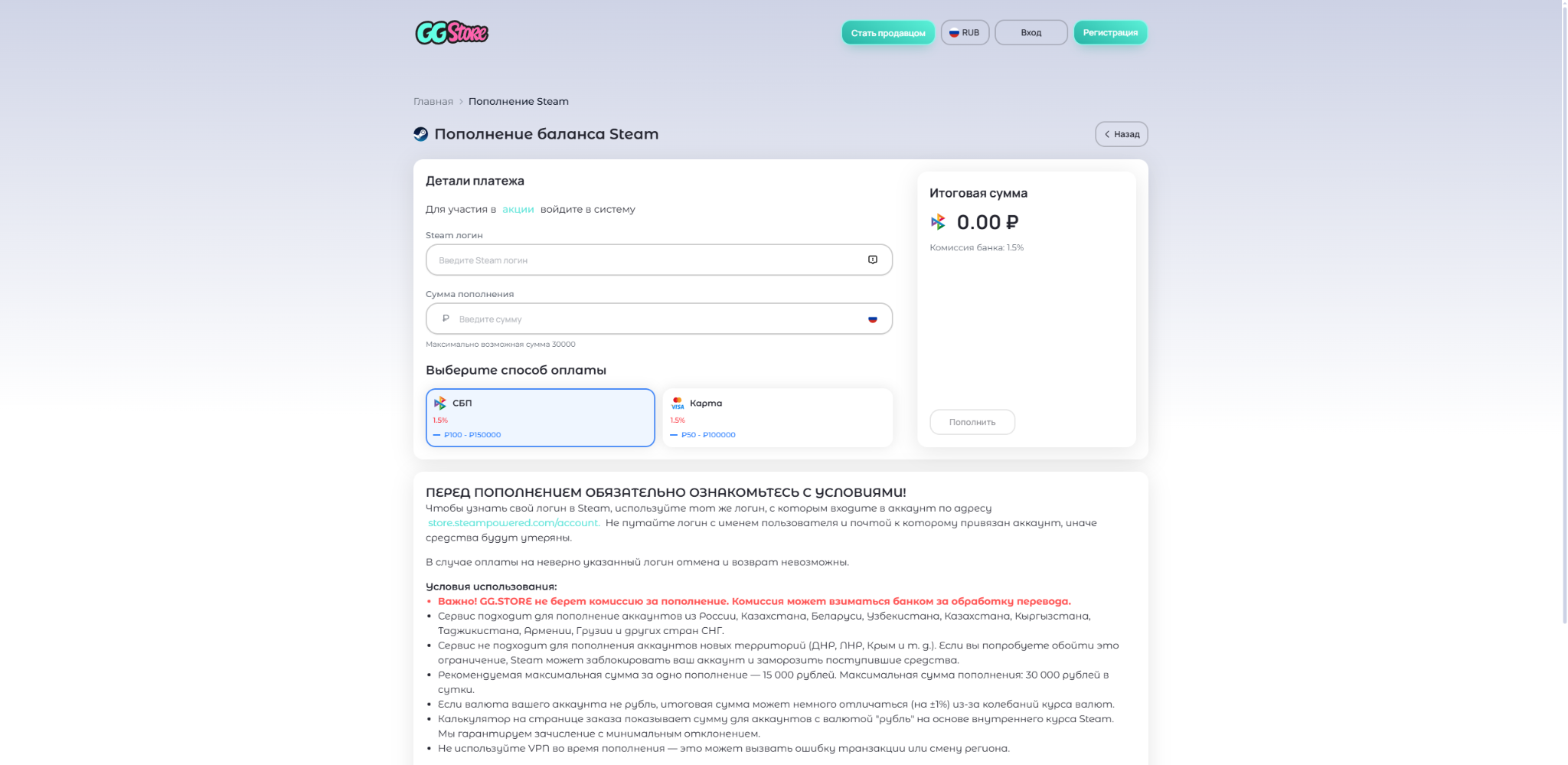
Task: Focus the Steam логин input field
Action: 658,260
